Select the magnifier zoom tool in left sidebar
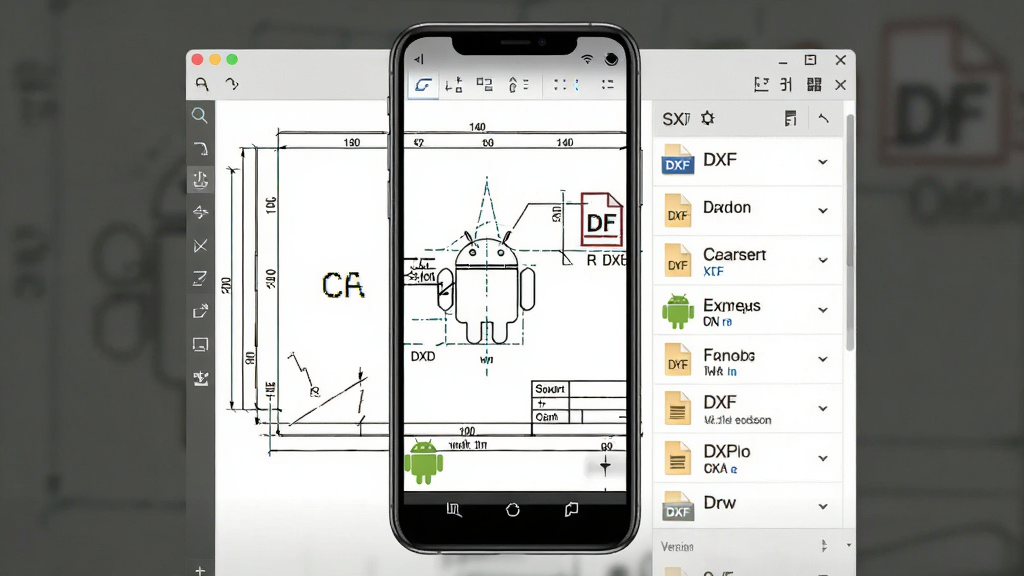This screenshot has height=576, width=1024. [x=200, y=116]
